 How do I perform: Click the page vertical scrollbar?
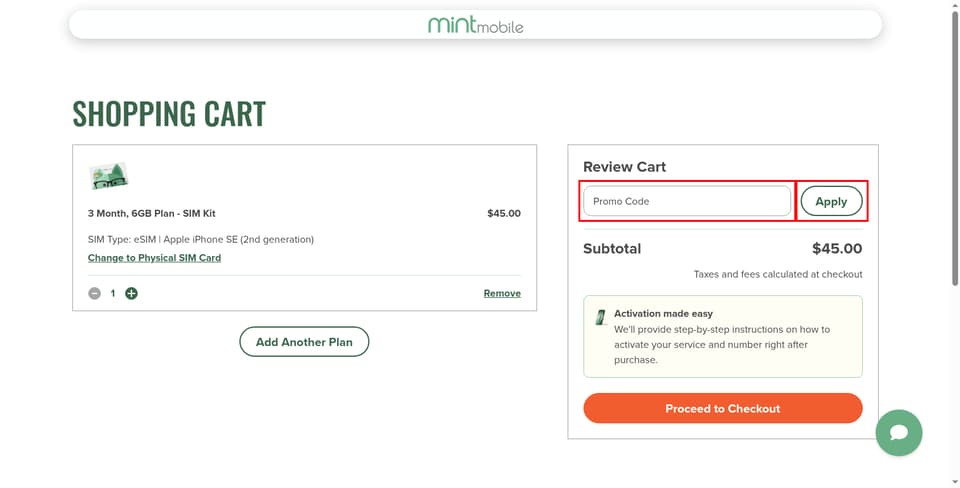(x=954, y=147)
